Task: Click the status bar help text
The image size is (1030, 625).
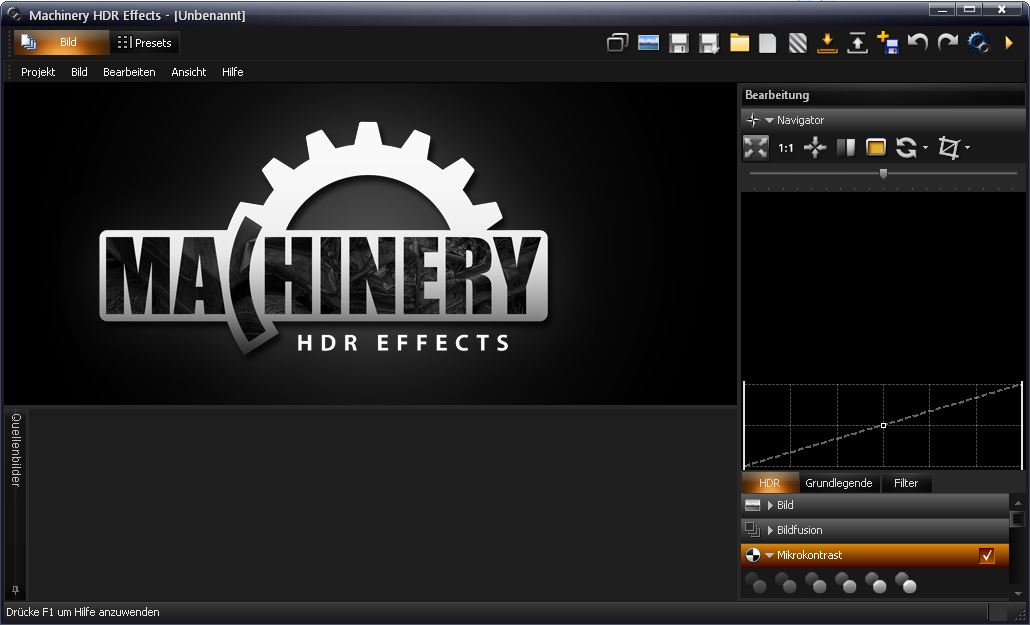Action: 83,612
